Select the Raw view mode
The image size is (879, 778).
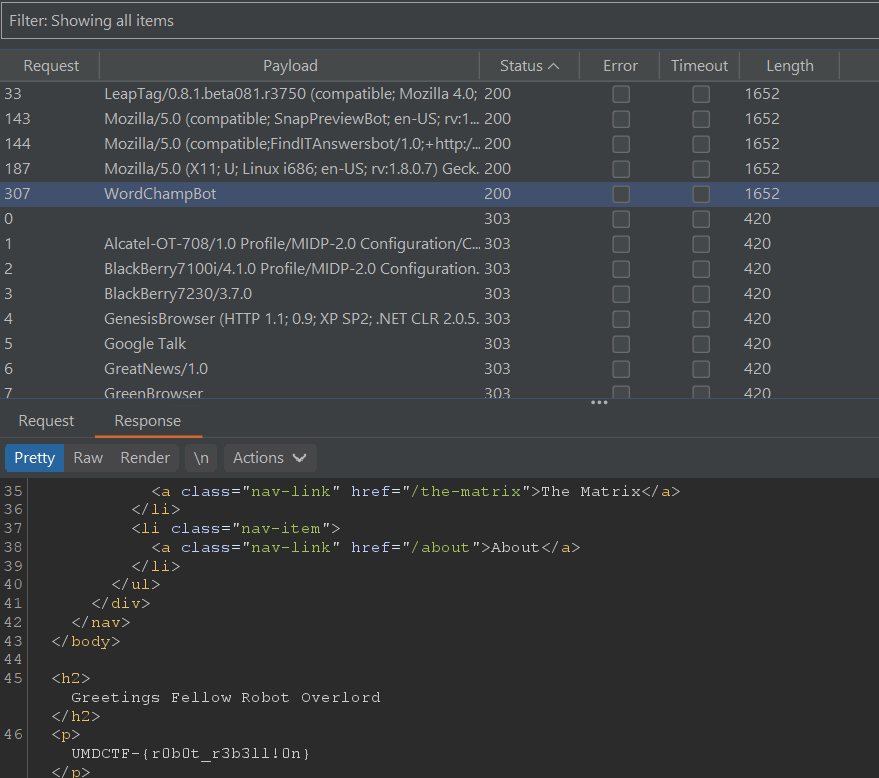[88, 458]
